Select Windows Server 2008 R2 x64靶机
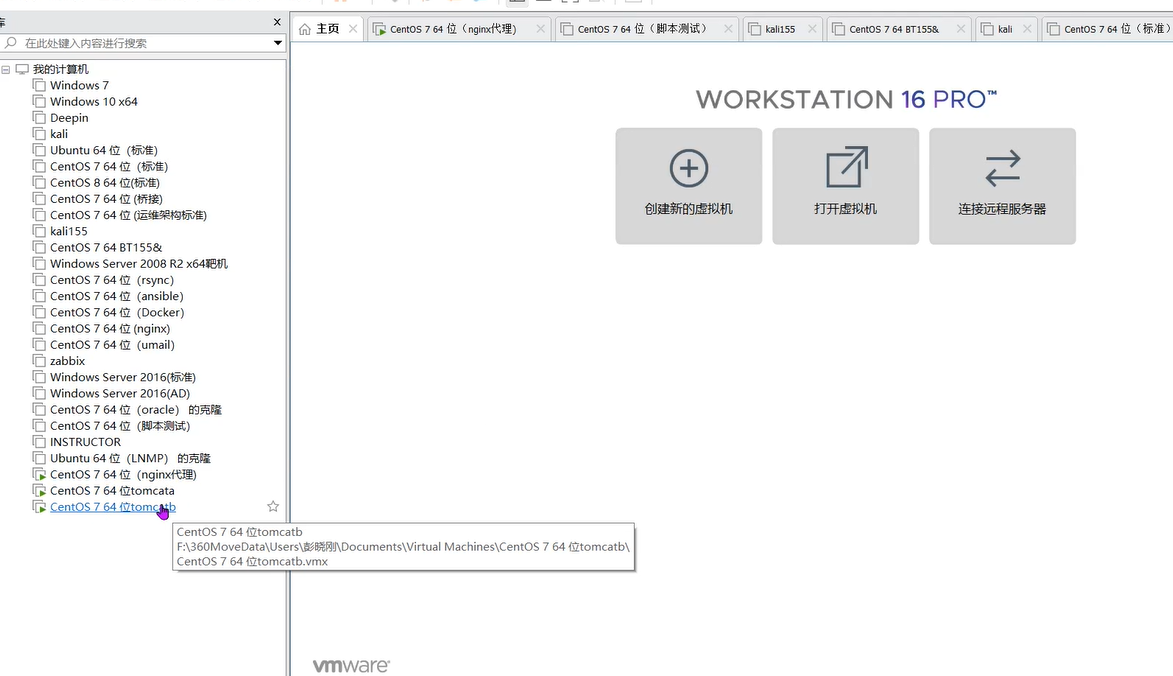The image size is (1173, 676). 139,263
